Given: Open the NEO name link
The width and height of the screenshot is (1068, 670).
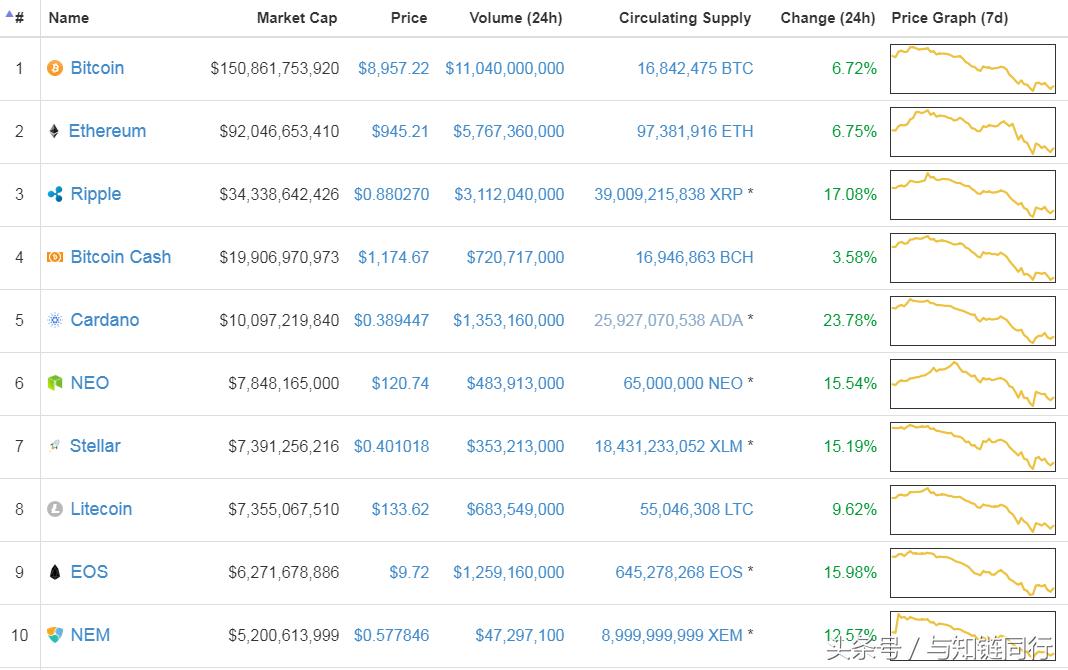Looking at the screenshot, I should click(90, 383).
